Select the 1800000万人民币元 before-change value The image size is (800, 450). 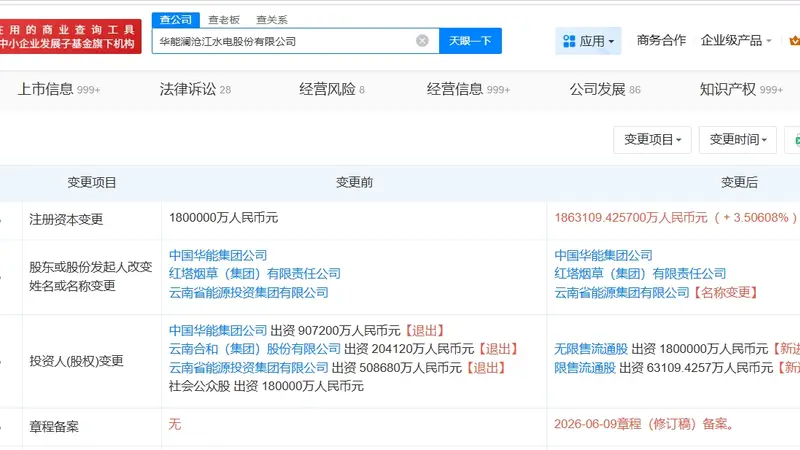pyautogui.click(x=223, y=218)
